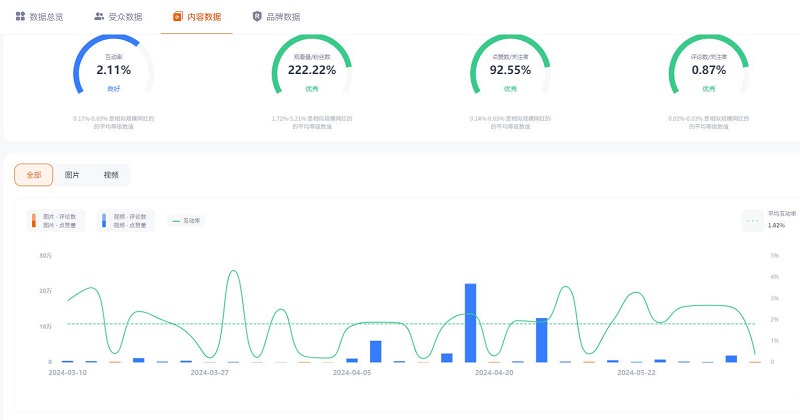Click the 互动率 2.11% gauge
800x420 pixels.
pos(113,72)
